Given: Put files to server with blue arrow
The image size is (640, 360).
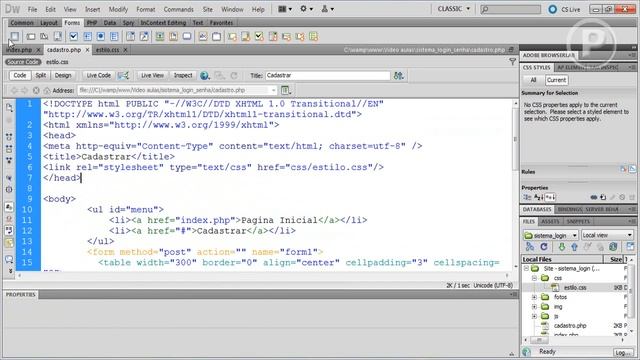Looking at the screenshot, I should coord(574,247).
